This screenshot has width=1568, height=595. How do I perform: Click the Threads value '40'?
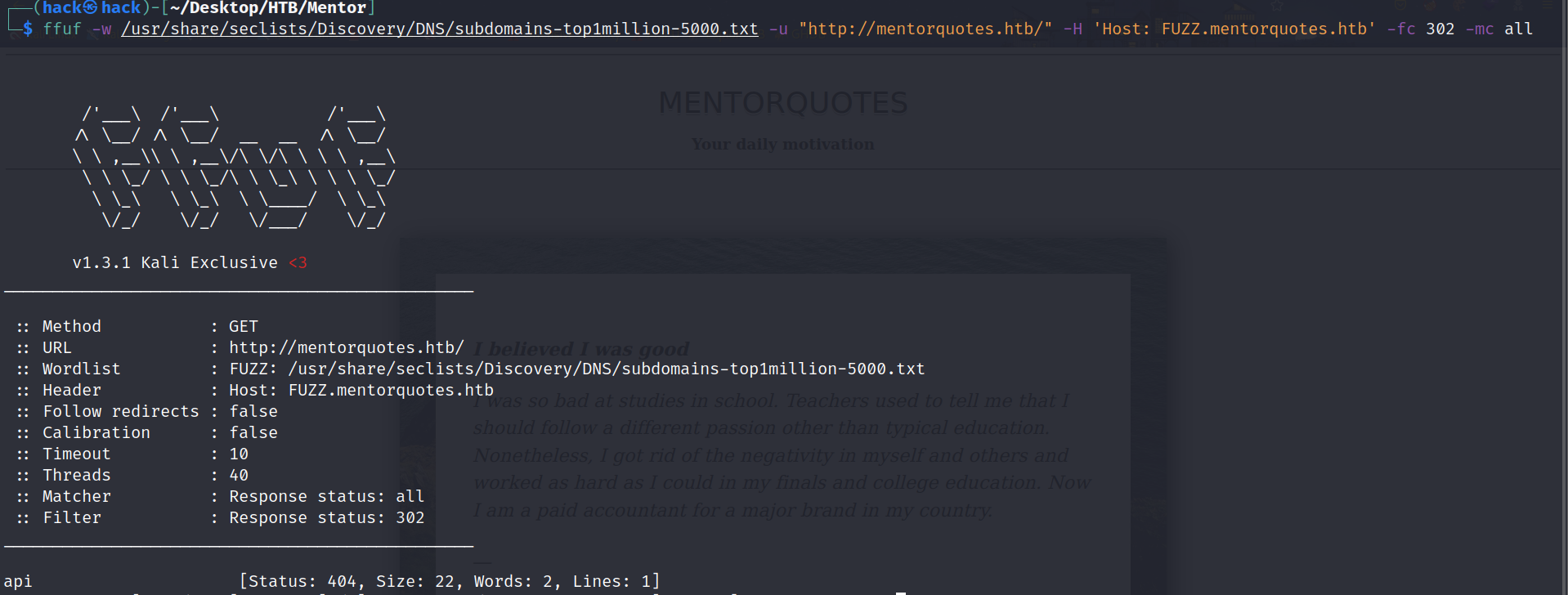[239, 475]
